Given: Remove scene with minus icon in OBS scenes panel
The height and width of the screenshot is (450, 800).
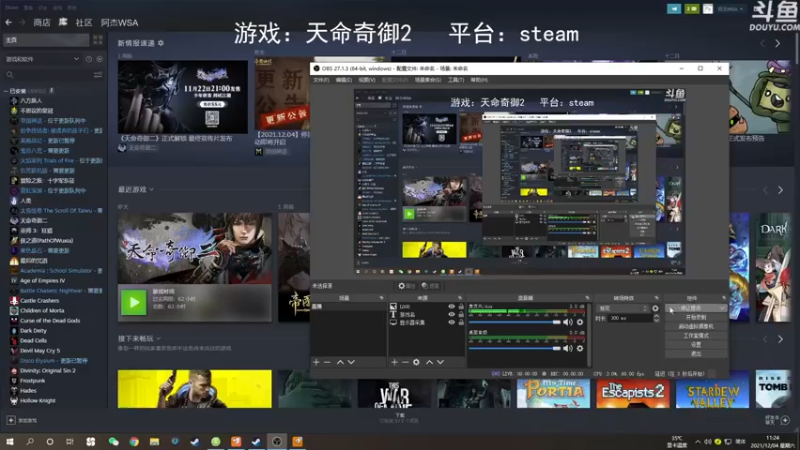Looking at the screenshot, I should [x=328, y=362].
